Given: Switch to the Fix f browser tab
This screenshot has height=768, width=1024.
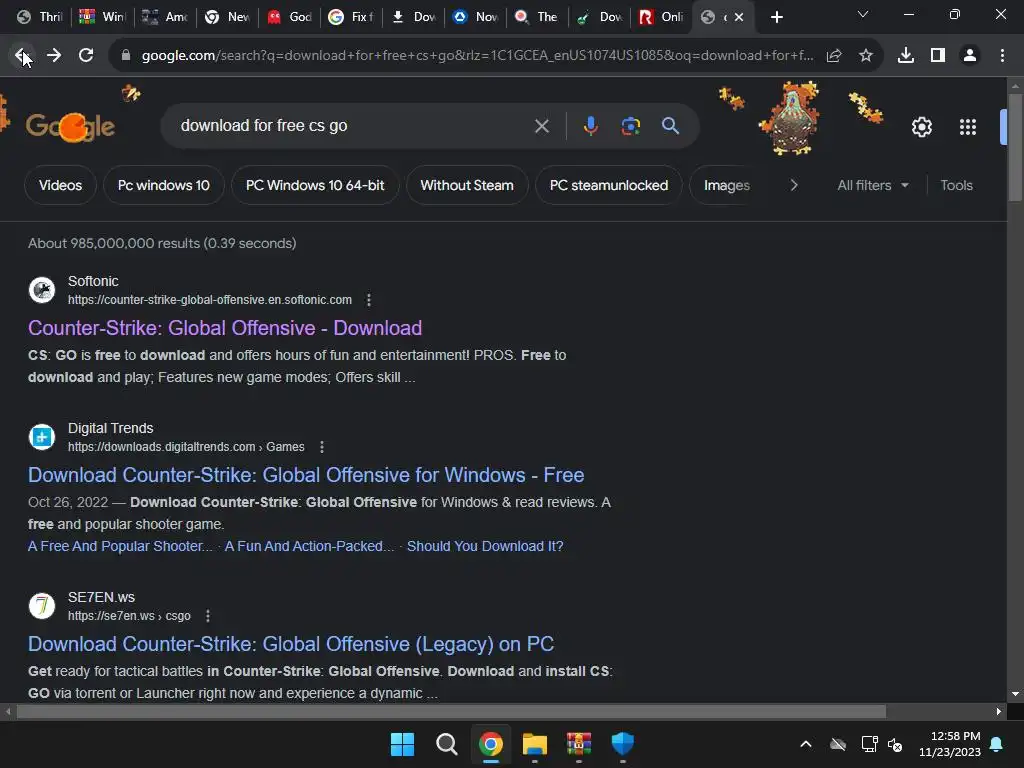Looking at the screenshot, I should [351, 17].
